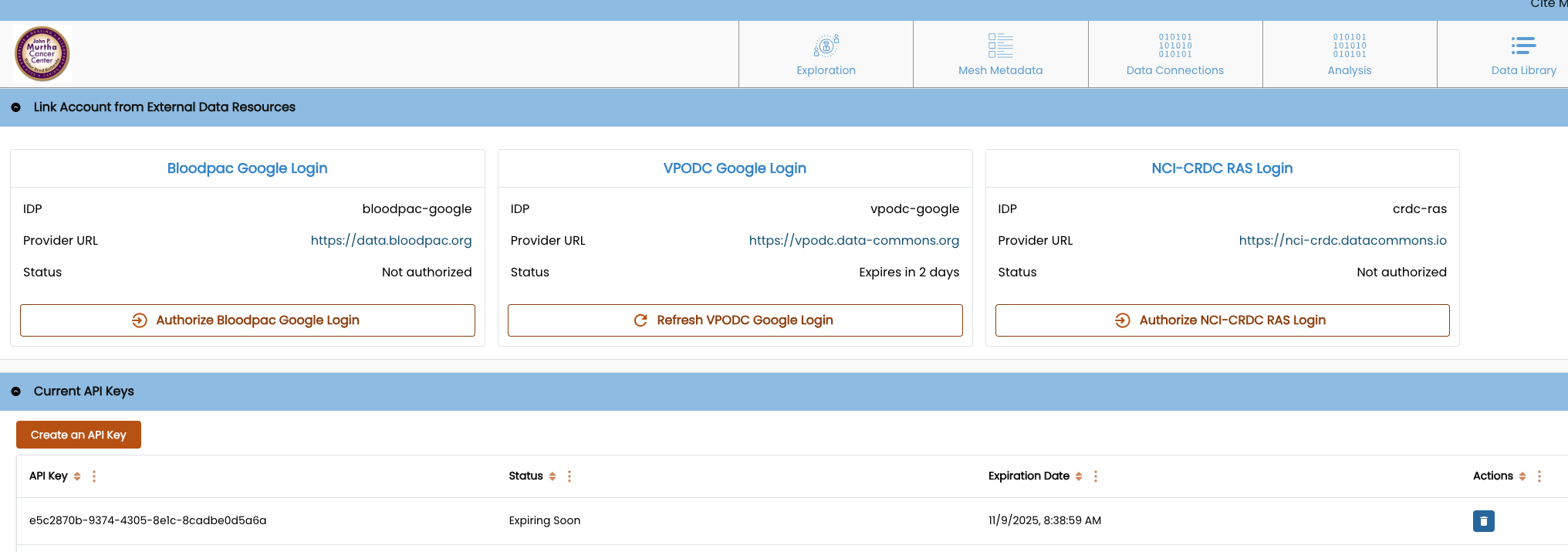This screenshot has height=552, width=1568.
Task: Click the Expiring Soon status cell
Action: (x=545, y=520)
